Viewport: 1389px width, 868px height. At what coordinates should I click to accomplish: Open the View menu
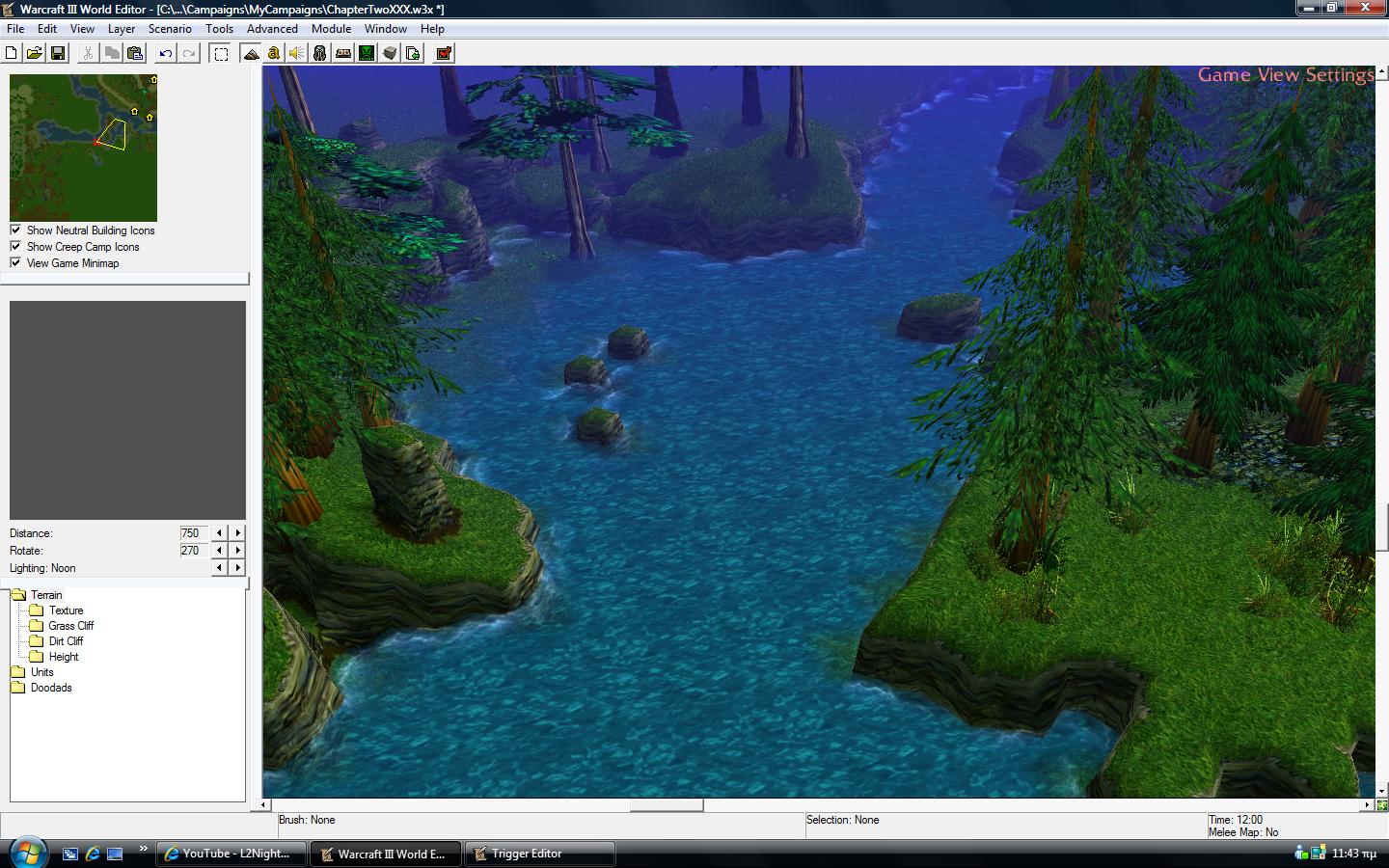(x=82, y=28)
